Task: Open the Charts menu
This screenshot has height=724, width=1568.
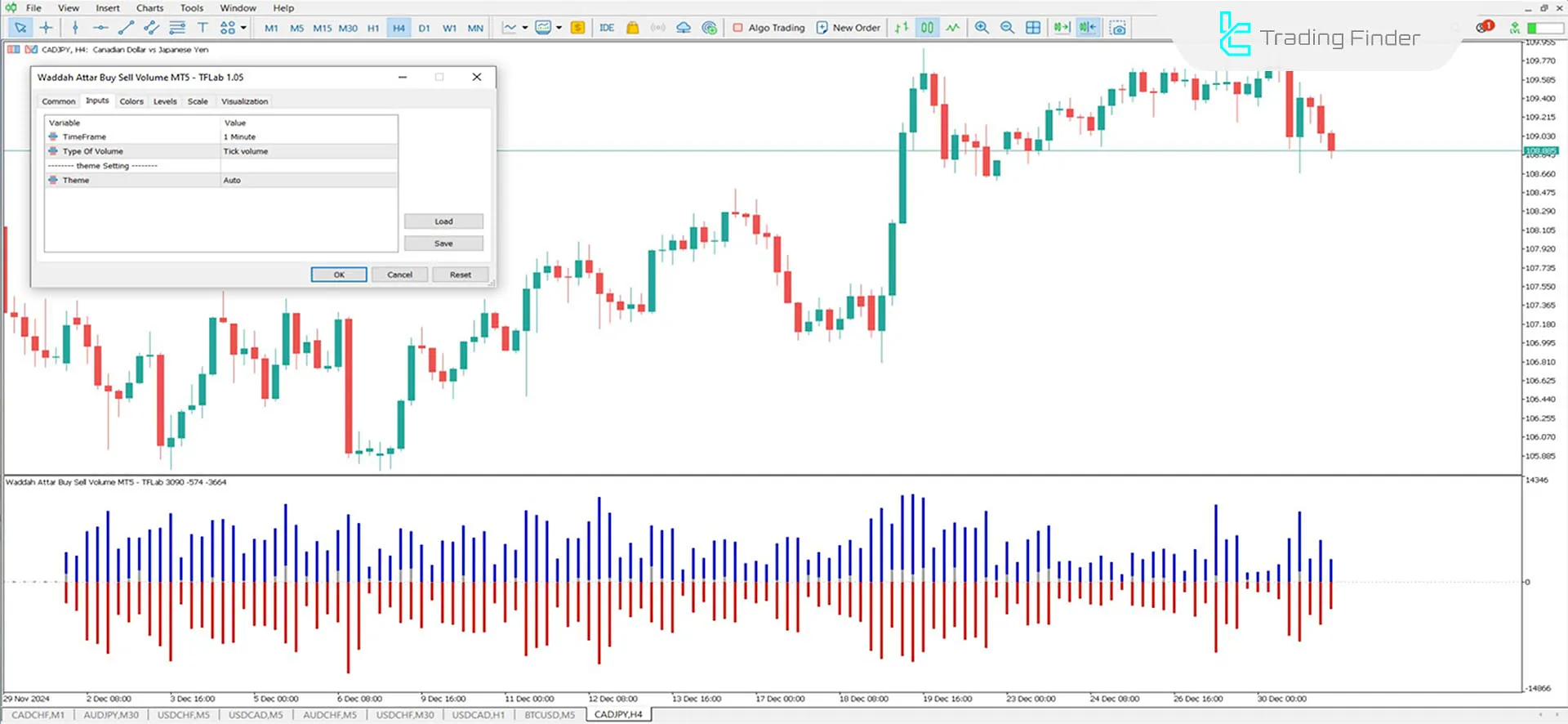Action: tap(149, 8)
